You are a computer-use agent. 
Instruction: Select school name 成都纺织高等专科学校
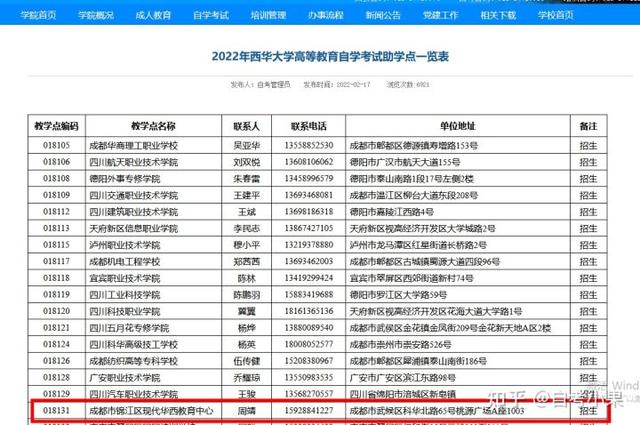pyautogui.click(x=133, y=361)
